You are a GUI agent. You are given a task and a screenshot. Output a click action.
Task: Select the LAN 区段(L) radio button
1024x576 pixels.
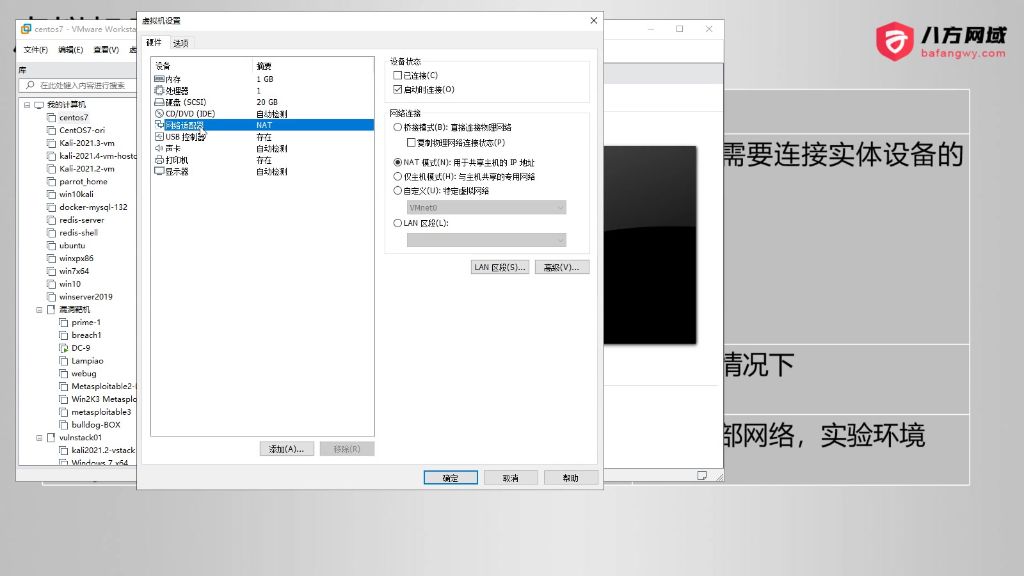pos(397,223)
